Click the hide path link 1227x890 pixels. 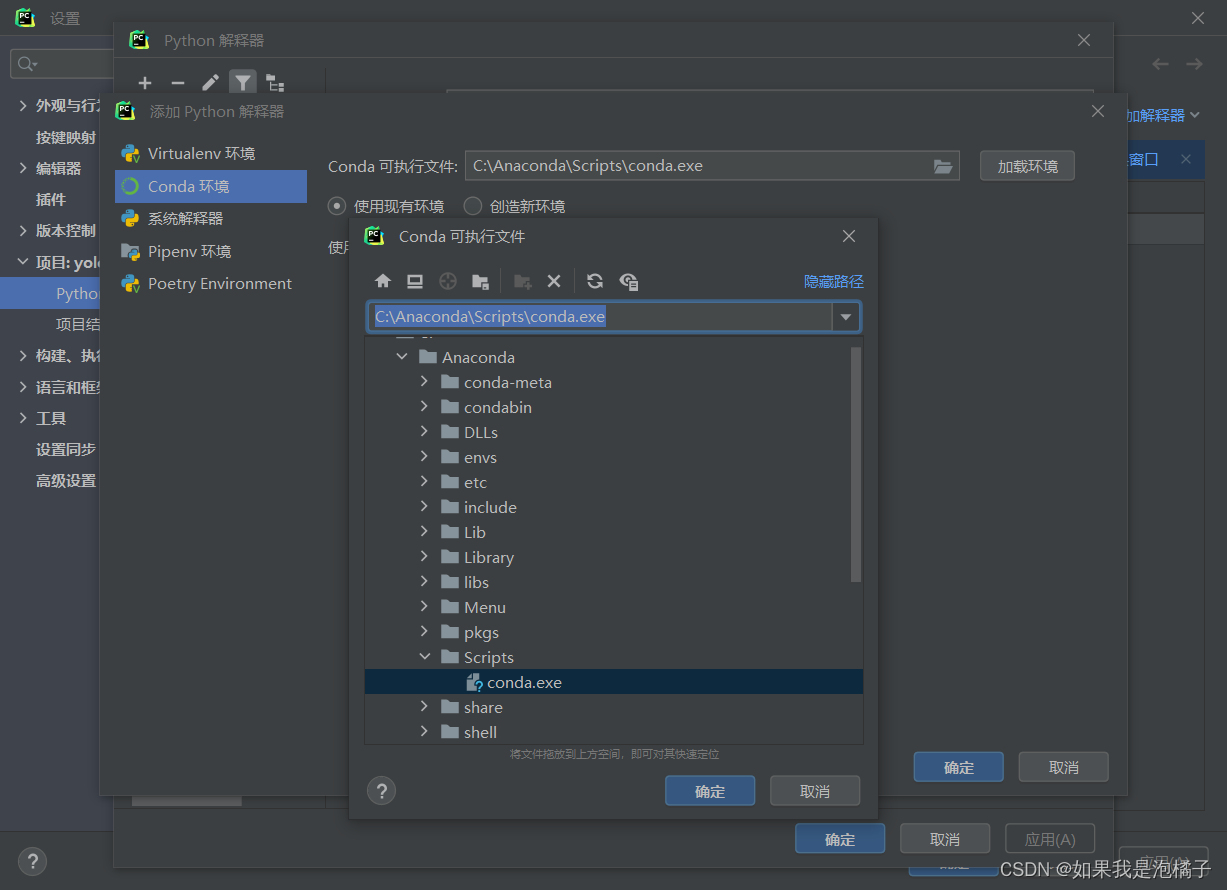834,282
